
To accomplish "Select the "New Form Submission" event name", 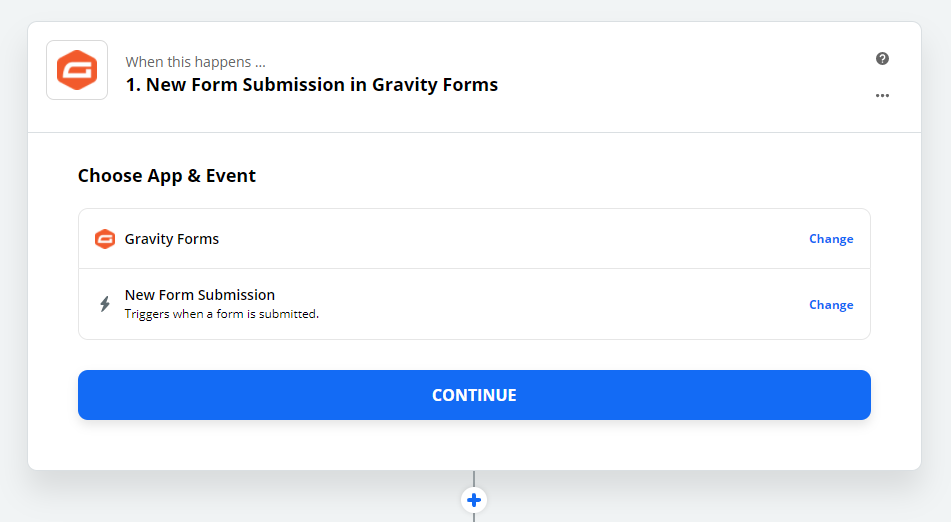I will click(200, 295).
